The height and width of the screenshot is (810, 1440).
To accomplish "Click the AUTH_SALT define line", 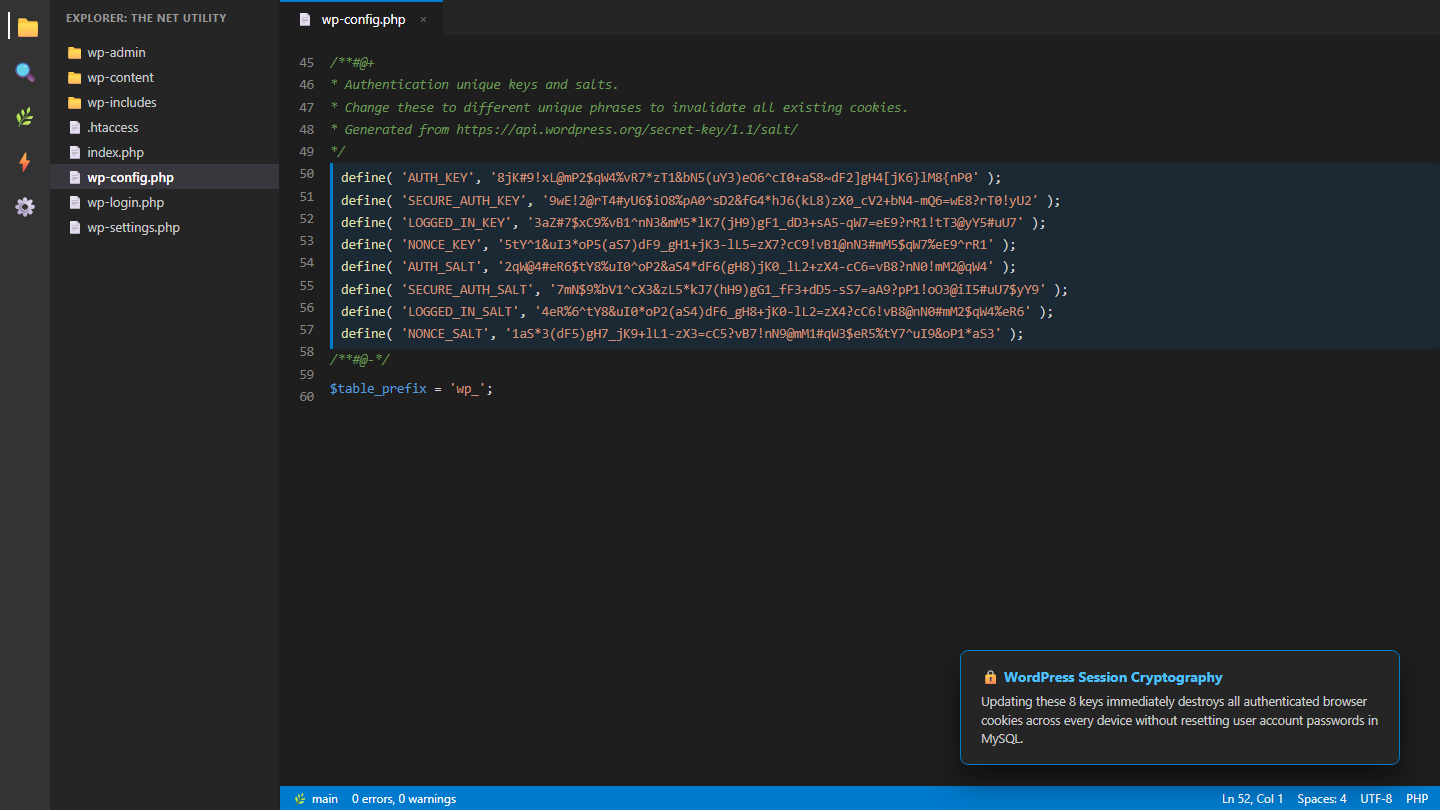I will point(678,266).
